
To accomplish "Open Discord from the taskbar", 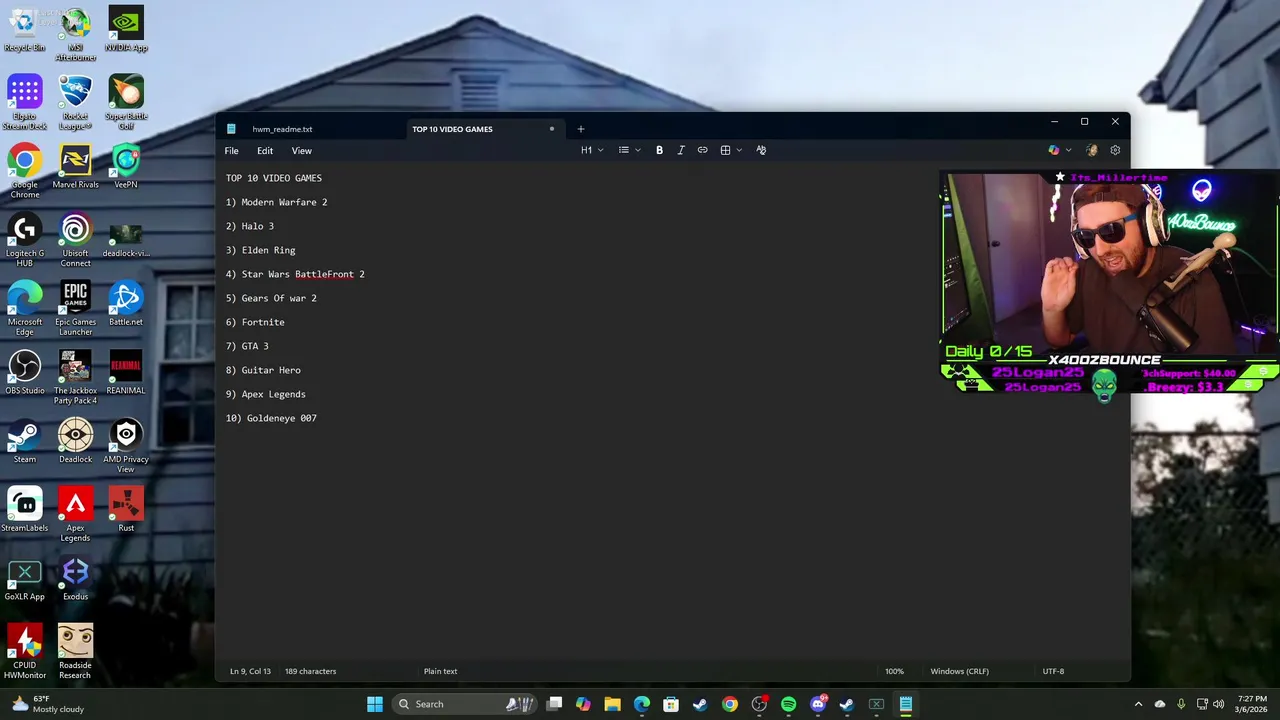I will 818,704.
